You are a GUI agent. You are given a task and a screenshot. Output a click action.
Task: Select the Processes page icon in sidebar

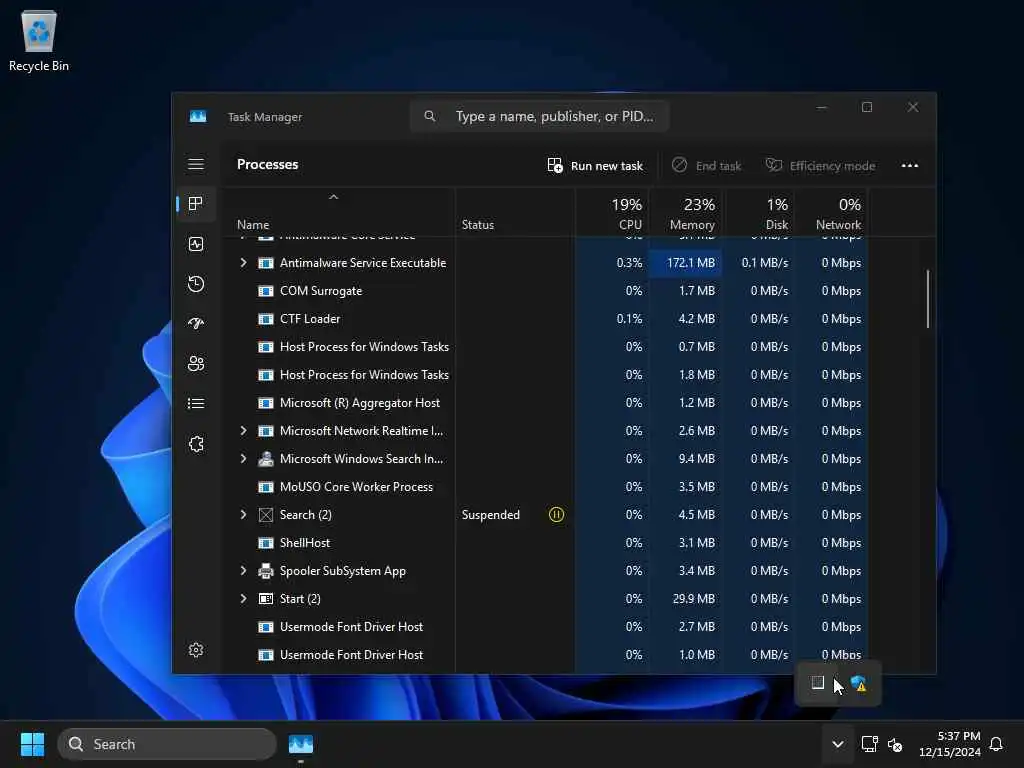pos(195,204)
